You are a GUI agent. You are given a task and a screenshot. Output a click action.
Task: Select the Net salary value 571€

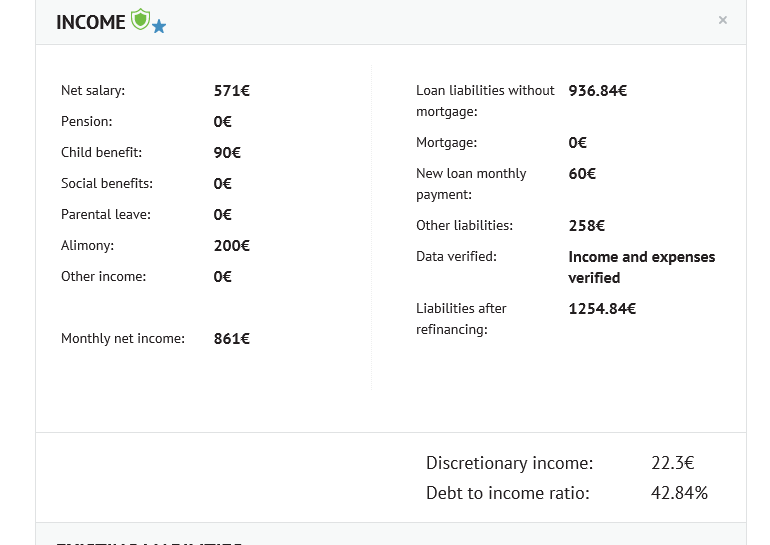[x=231, y=91]
